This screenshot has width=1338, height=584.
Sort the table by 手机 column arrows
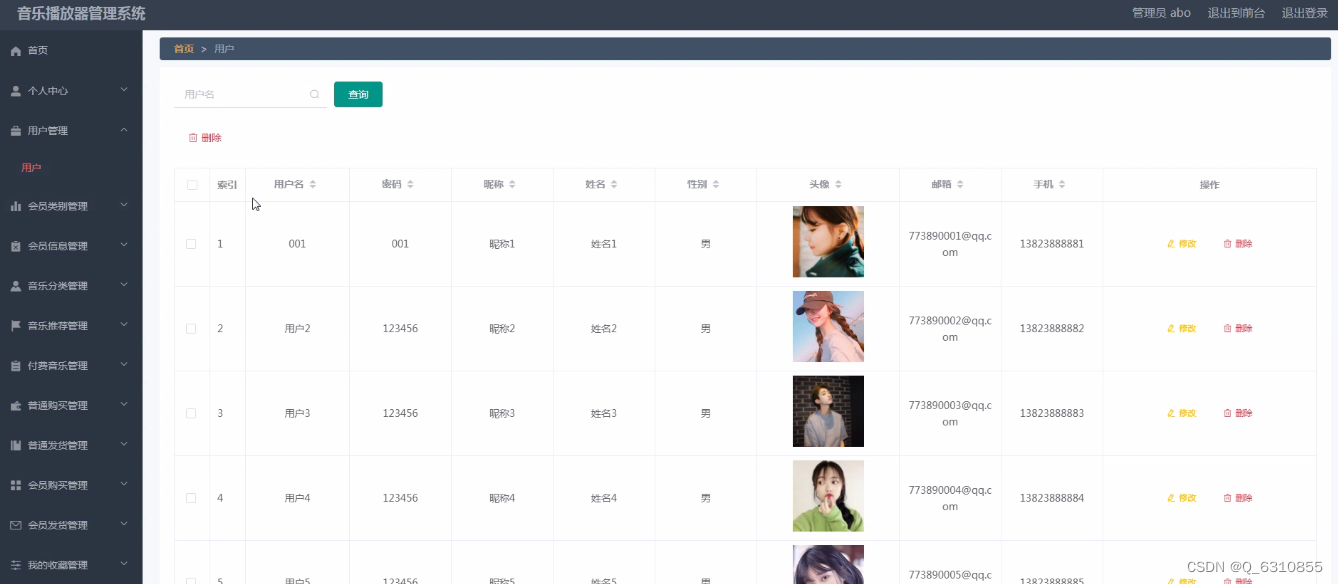coord(1062,185)
